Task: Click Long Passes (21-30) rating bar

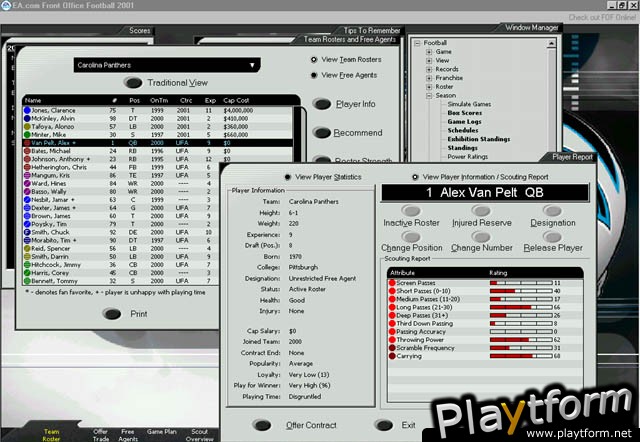Action: tap(521, 307)
